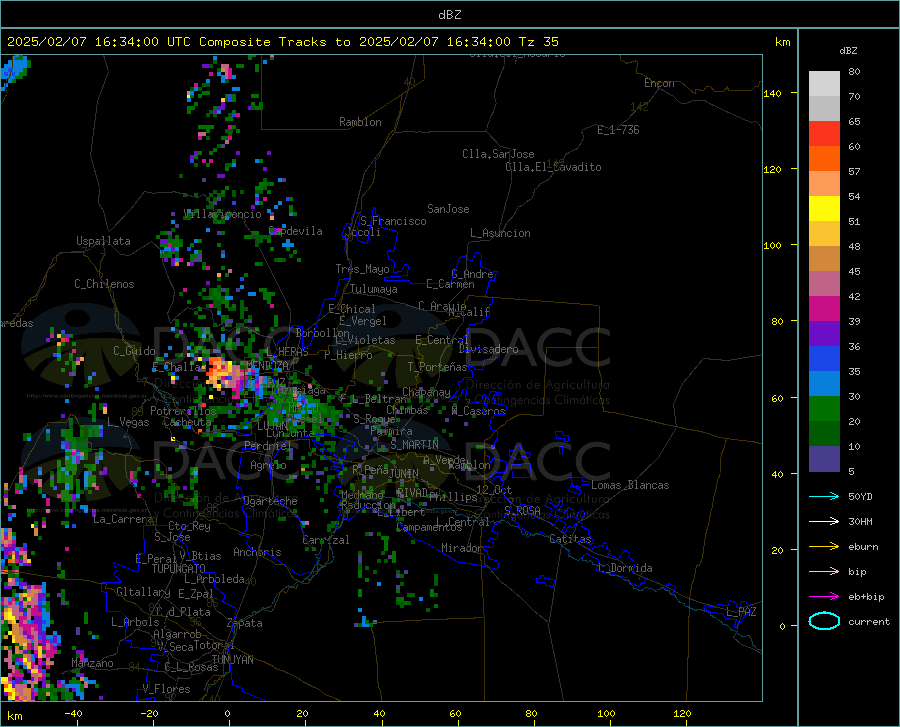Select the yellow 54 dBZ color swatch
The height and width of the screenshot is (727, 900).
824,209
